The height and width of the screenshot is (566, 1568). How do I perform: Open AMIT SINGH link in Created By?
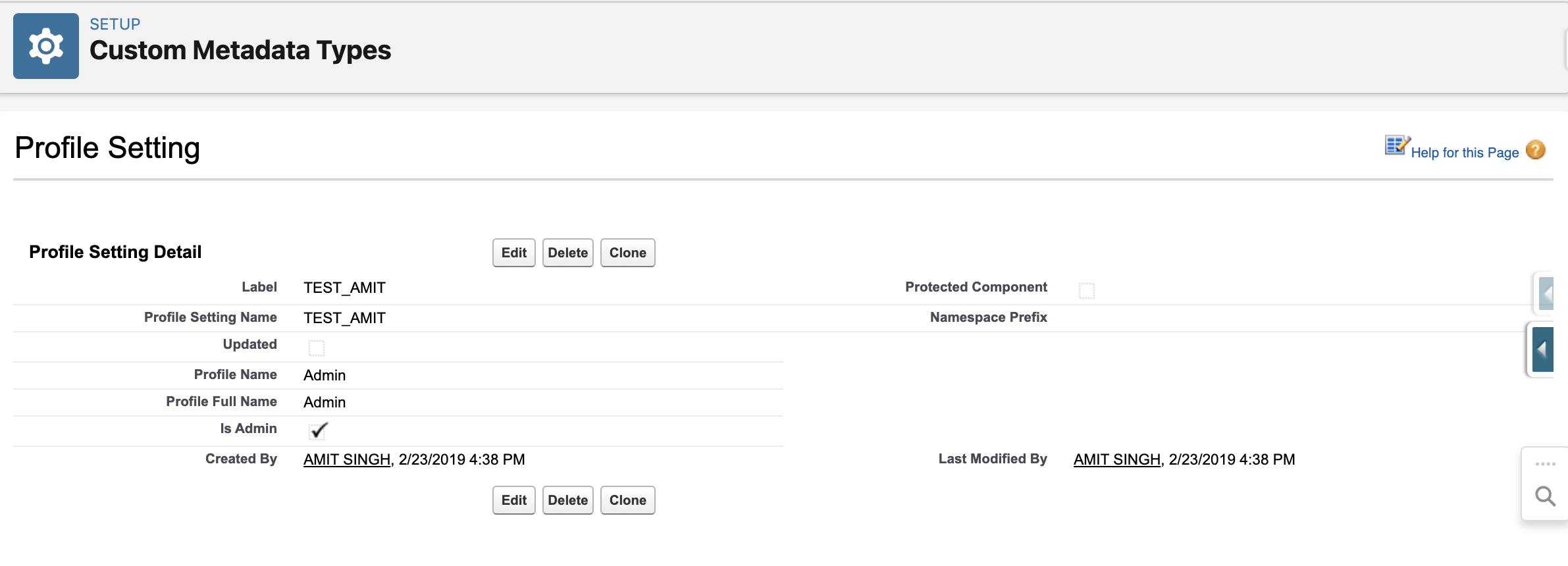point(347,459)
